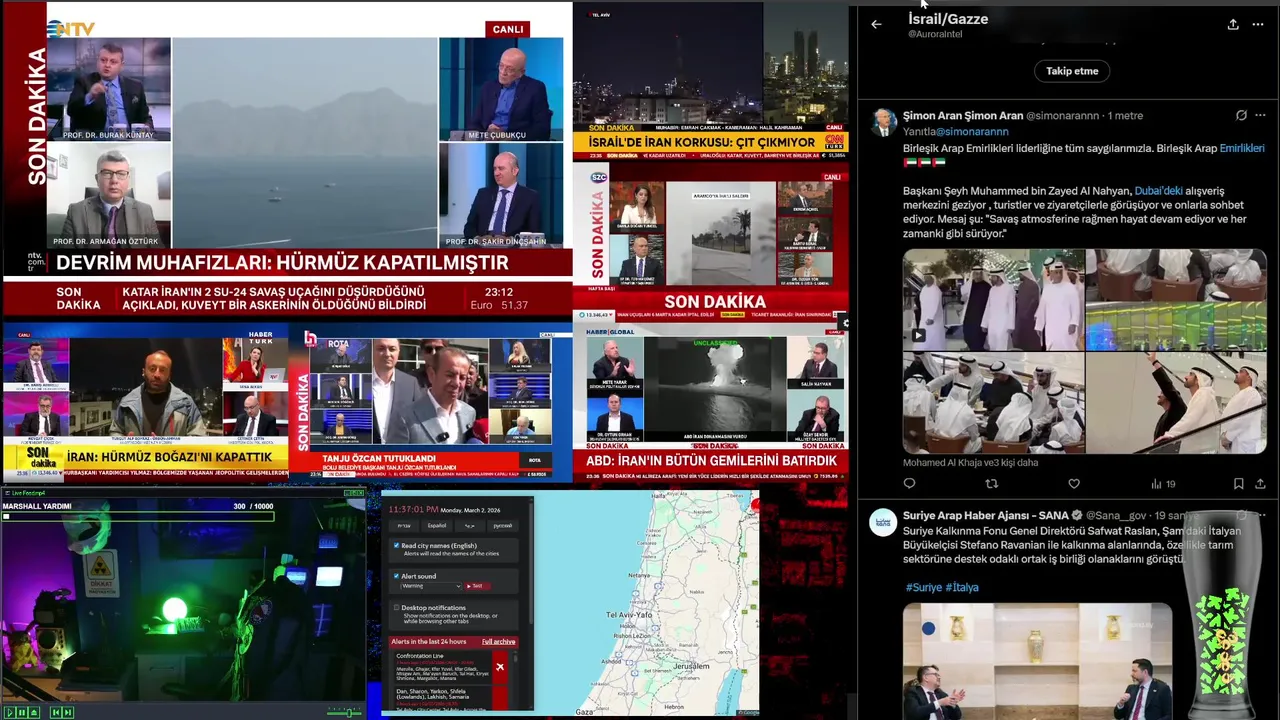Open the top-right image in the post grid
1280x720 pixels.
point(1176,299)
